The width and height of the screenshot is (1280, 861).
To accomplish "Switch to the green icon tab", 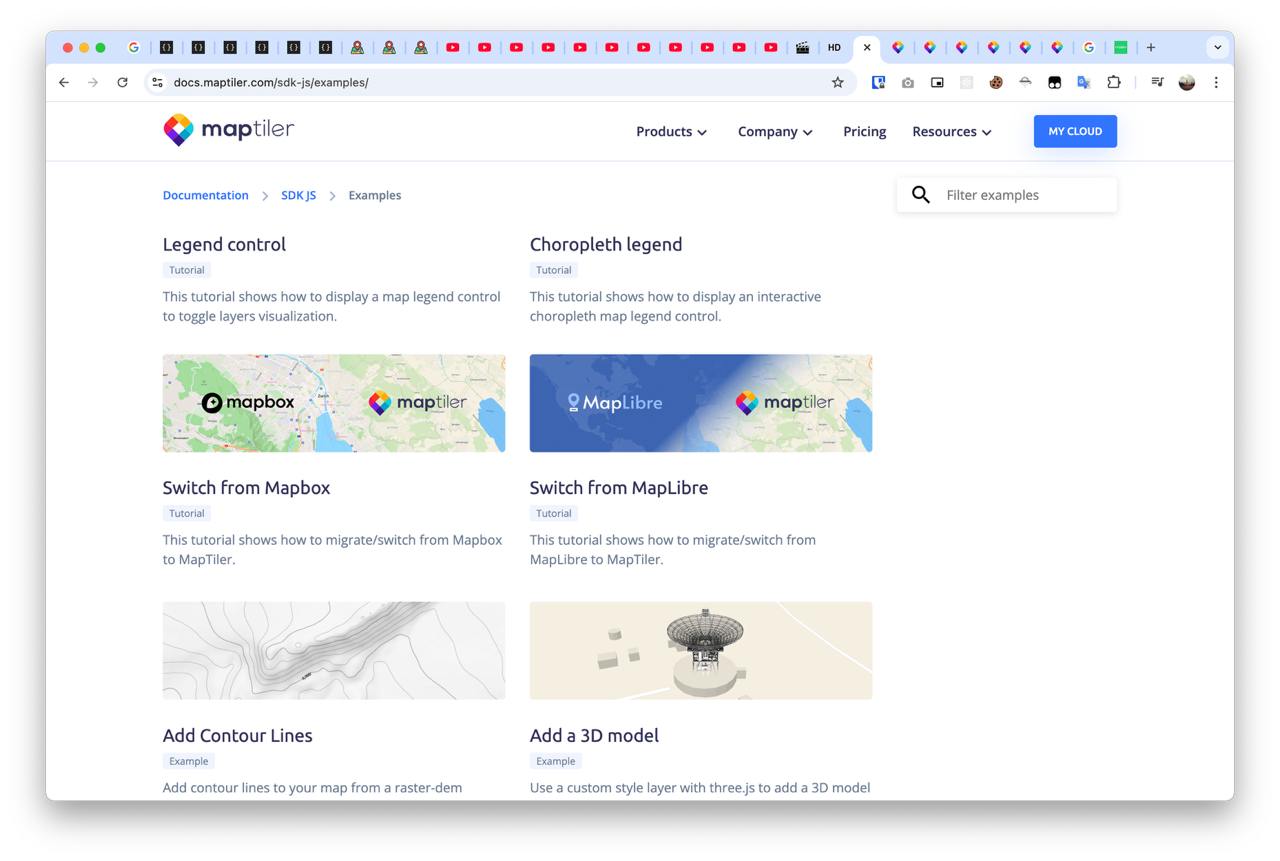I will click(1121, 47).
